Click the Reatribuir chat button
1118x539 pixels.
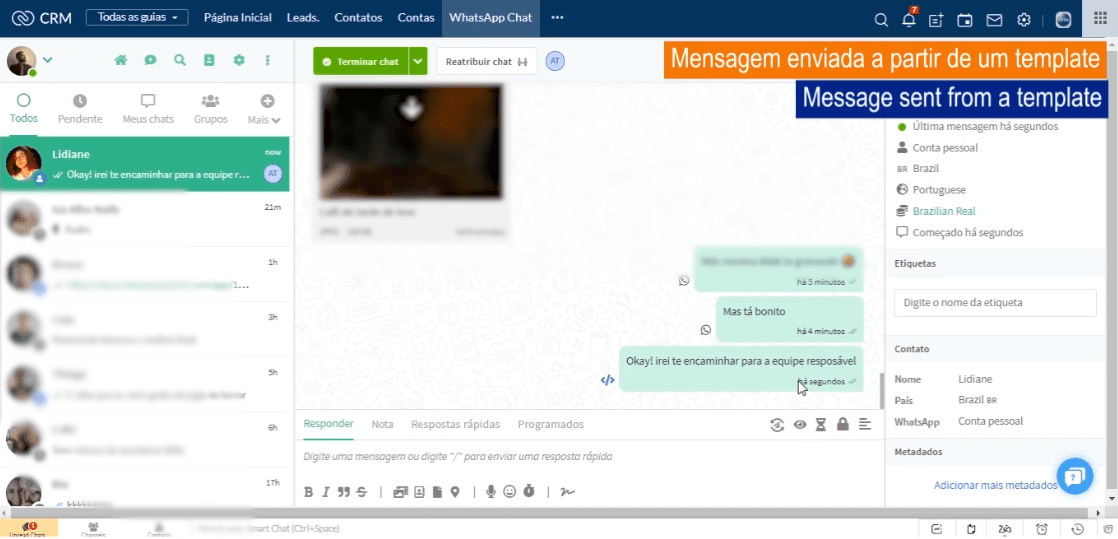coord(486,62)
